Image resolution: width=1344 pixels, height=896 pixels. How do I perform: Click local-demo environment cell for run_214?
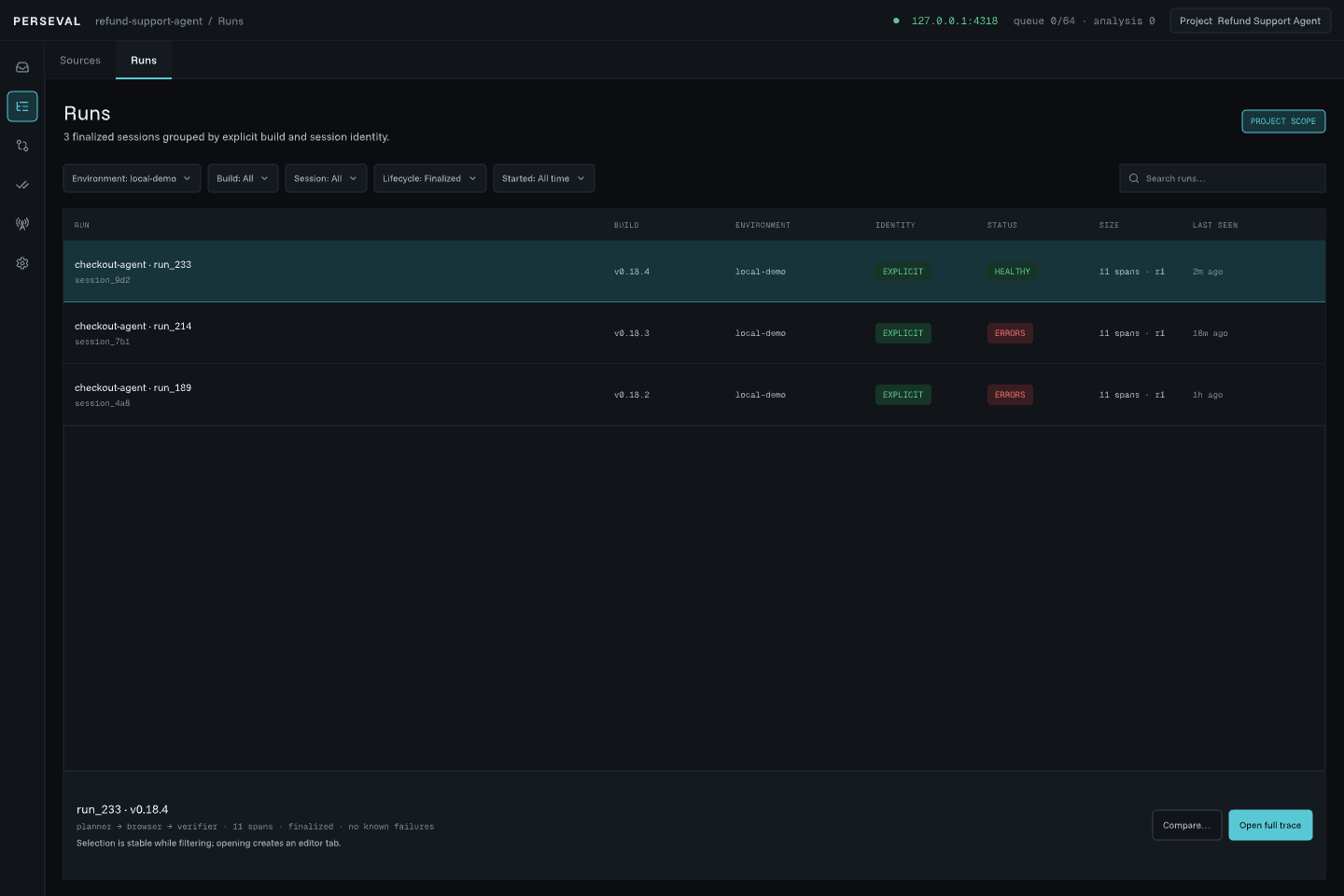pos(761,333)
